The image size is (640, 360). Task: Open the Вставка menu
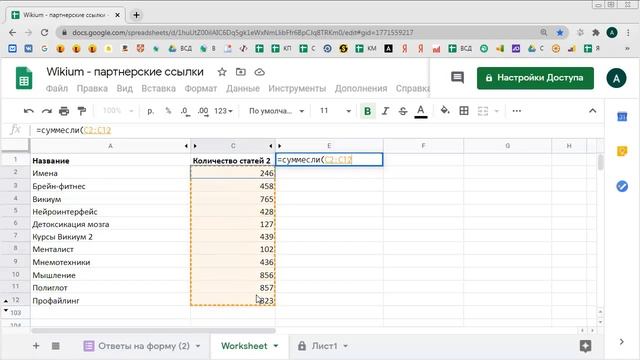tap(158, 89)
